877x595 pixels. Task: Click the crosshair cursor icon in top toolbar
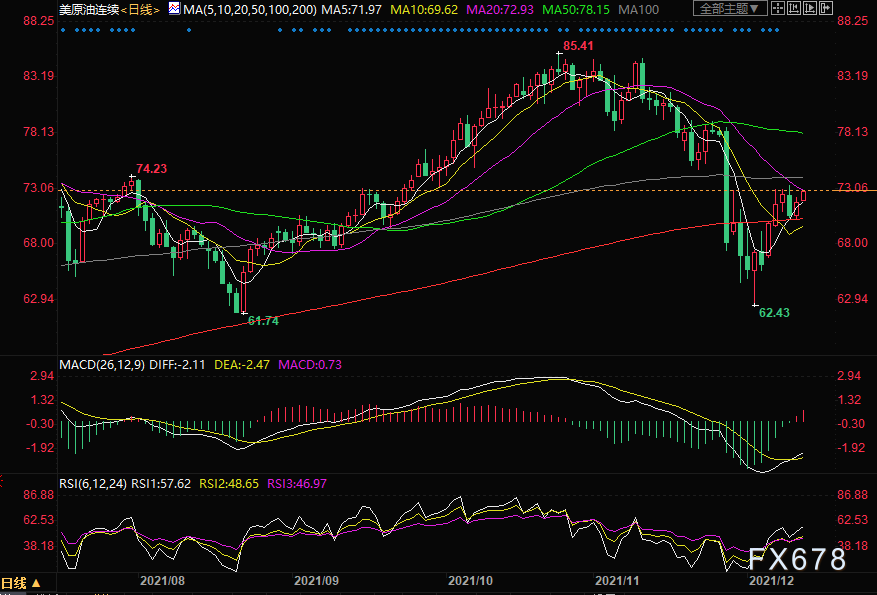[x=778, y=8]
